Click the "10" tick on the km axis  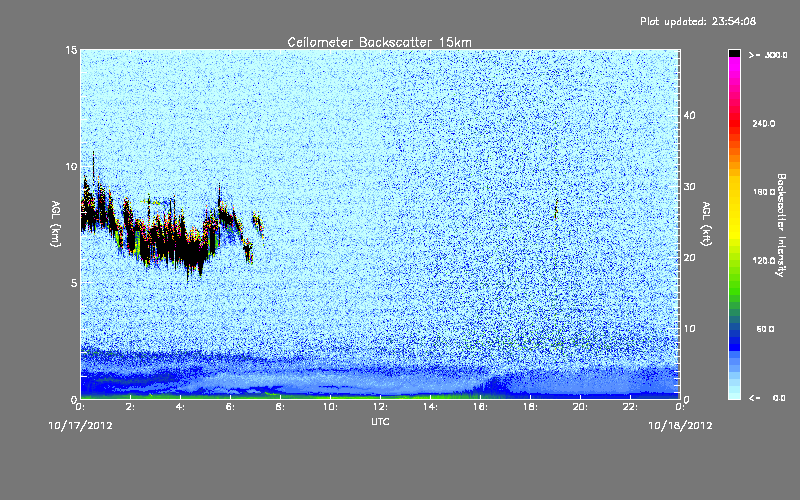click(x=71, y=166)
